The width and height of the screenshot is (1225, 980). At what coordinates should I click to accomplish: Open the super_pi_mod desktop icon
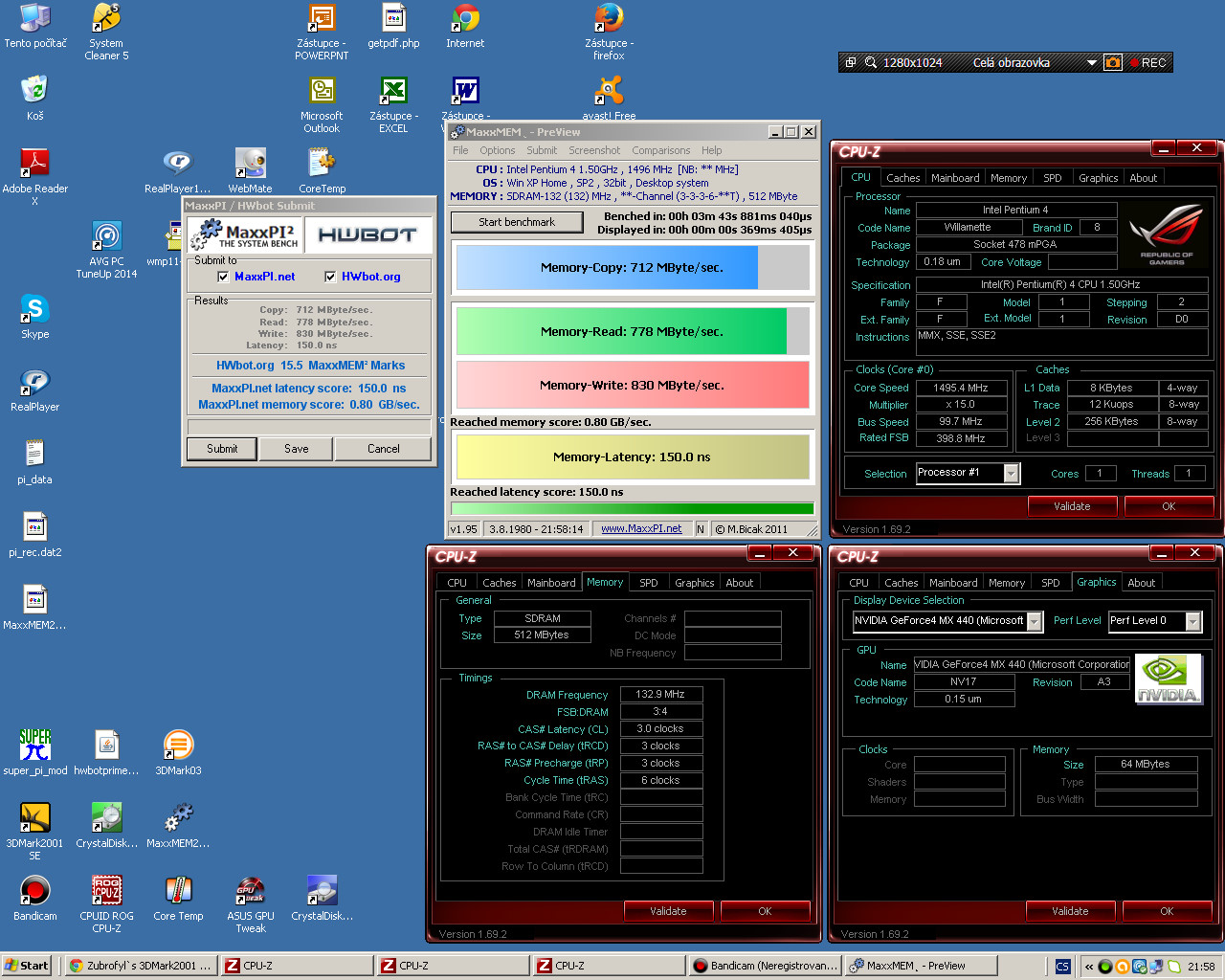[x=35, y=746]
